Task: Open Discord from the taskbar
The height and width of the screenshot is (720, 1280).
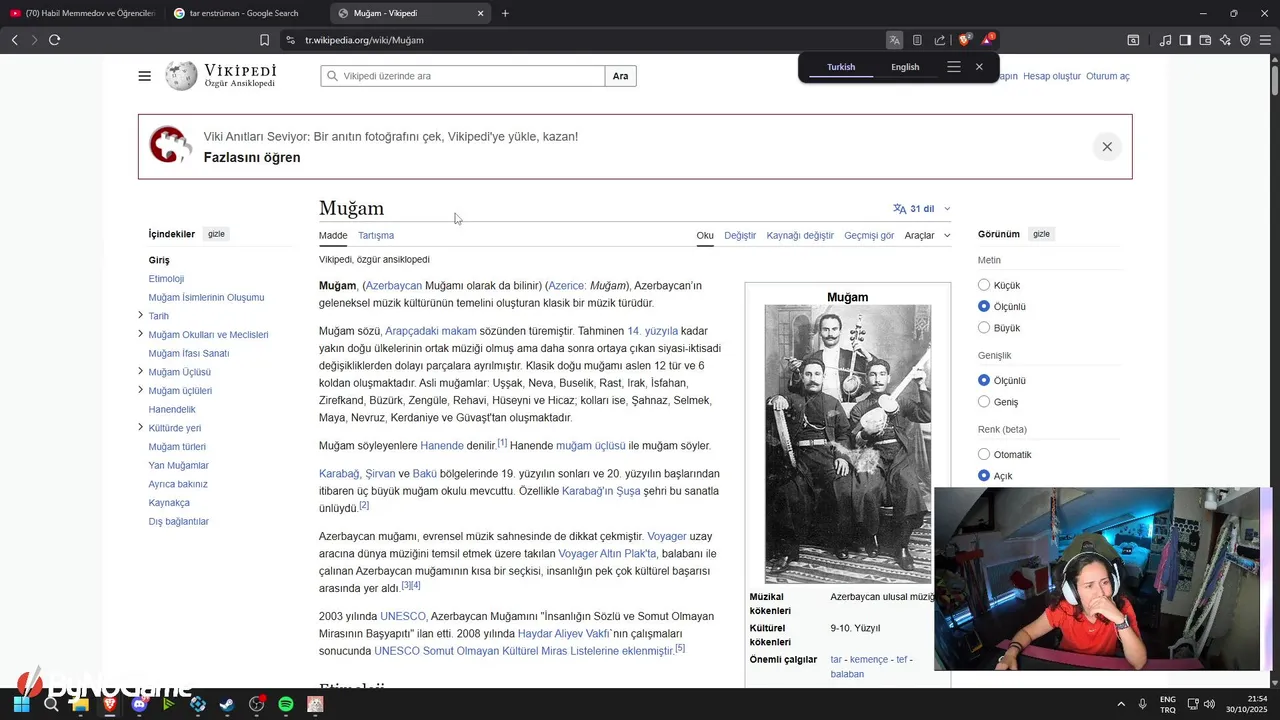Action: (139, 704)
